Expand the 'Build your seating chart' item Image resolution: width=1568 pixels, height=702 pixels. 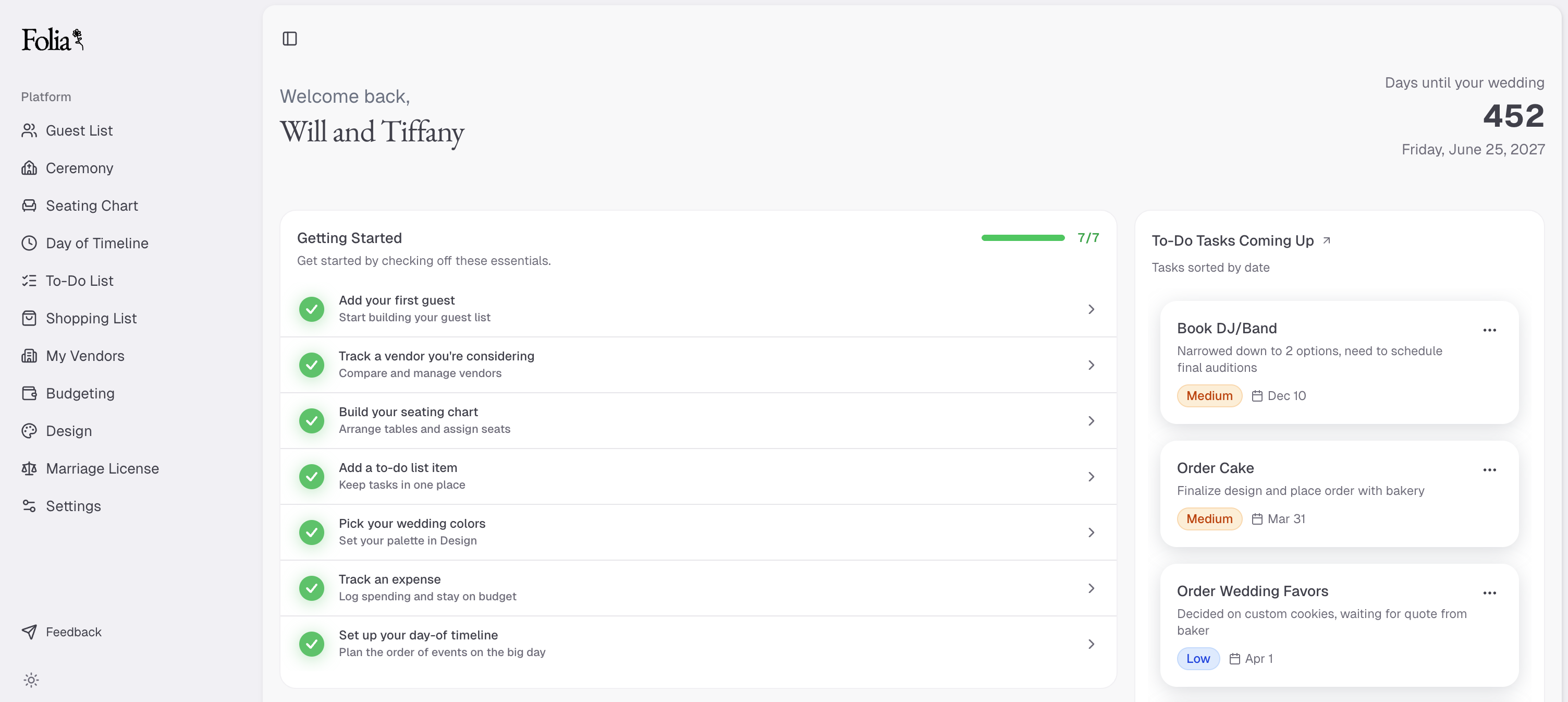pyautogui.click(x=1091, y=420)
